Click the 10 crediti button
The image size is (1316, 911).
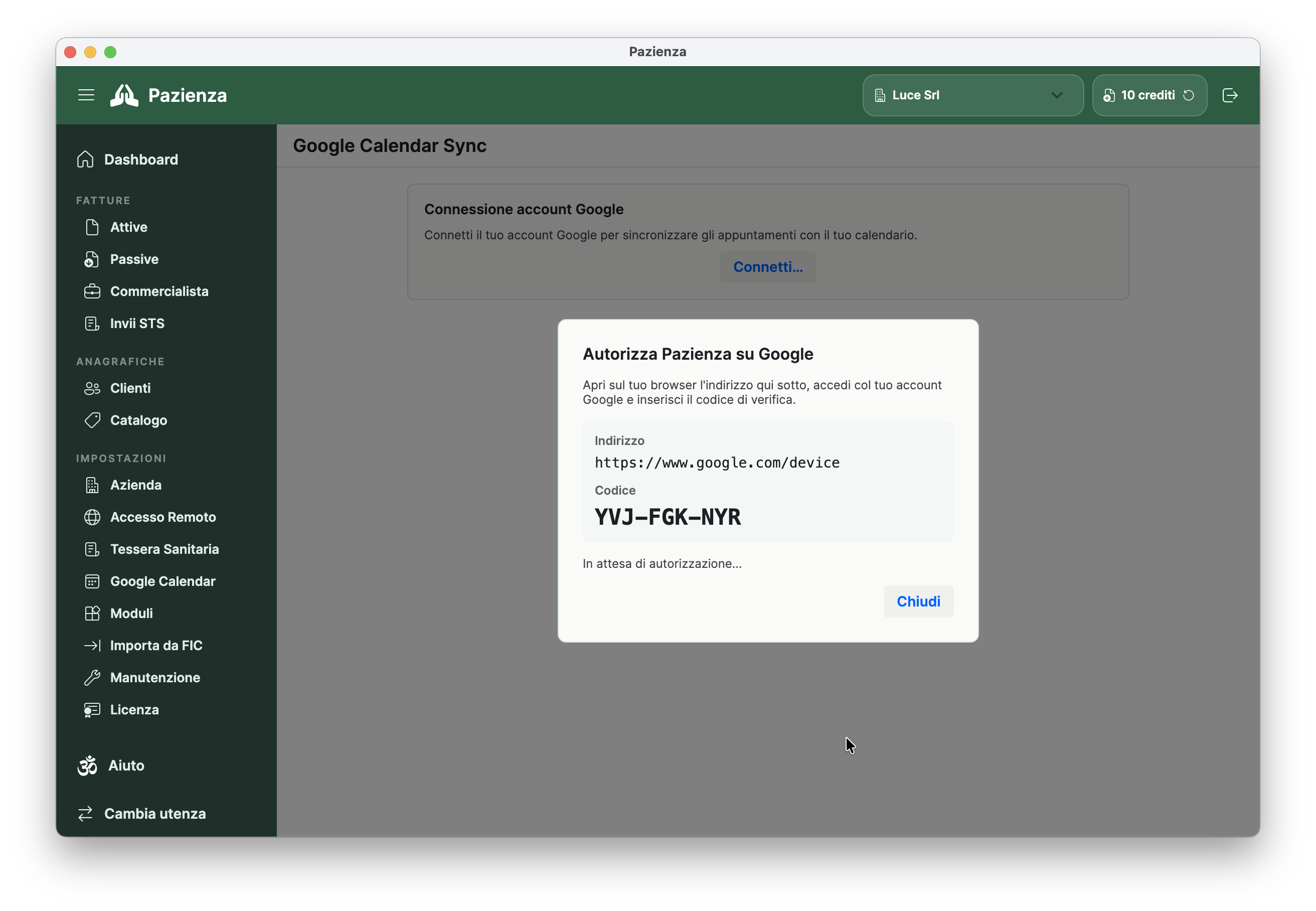point(1149,95)
